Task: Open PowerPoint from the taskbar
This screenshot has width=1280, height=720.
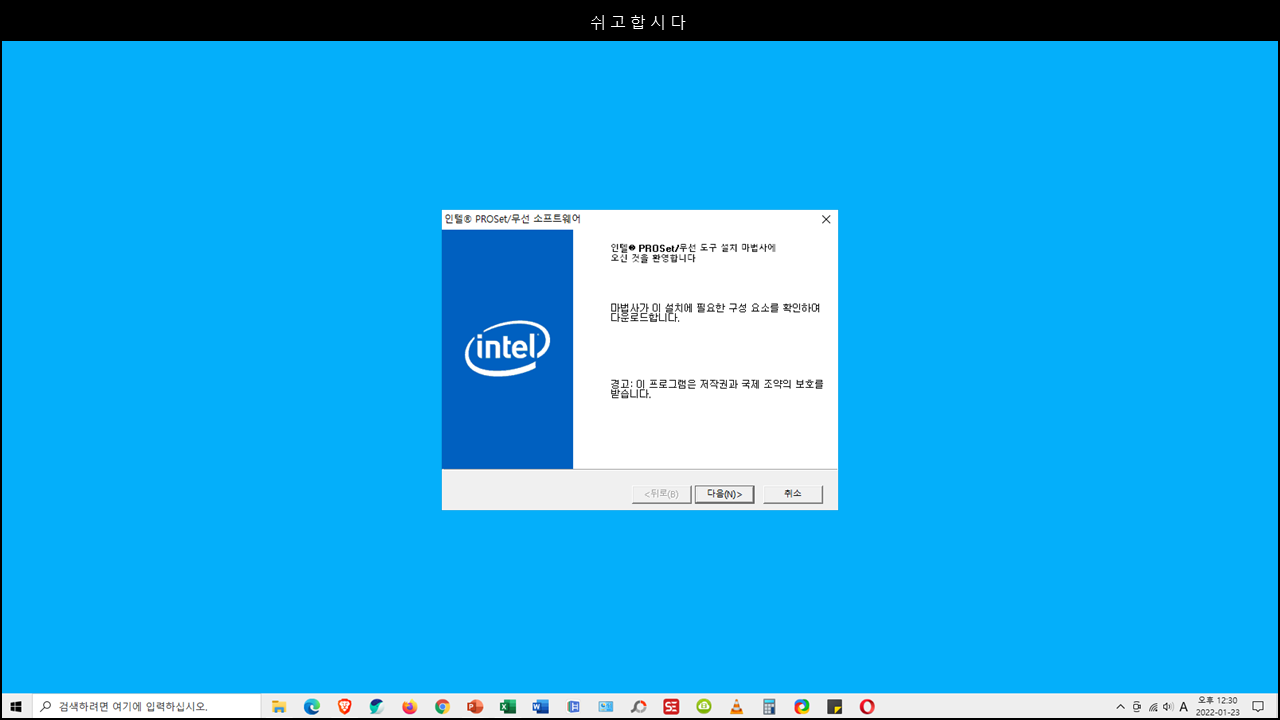Action: [475, 707]
